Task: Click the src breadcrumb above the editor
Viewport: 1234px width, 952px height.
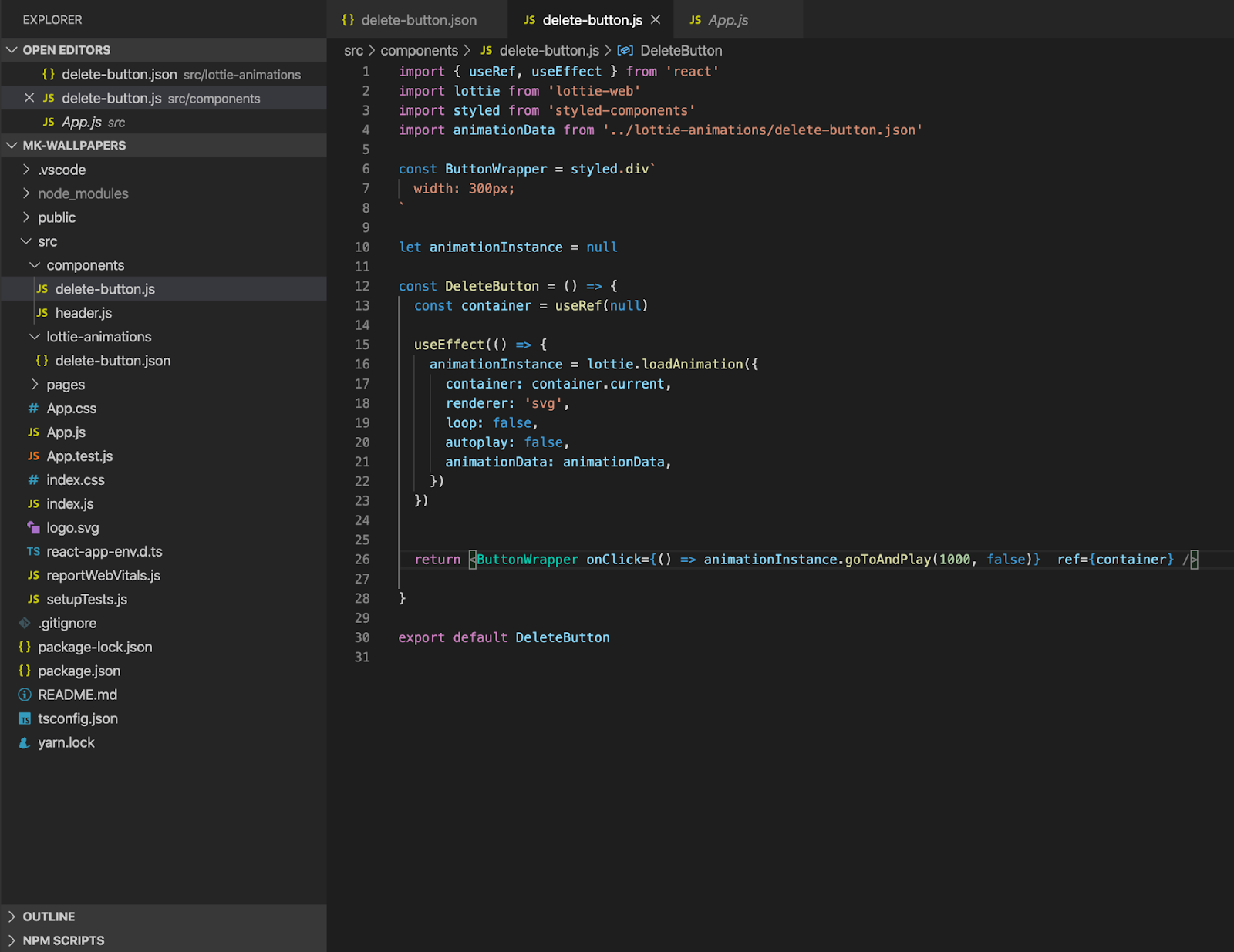Action: [x=354, y=50]
